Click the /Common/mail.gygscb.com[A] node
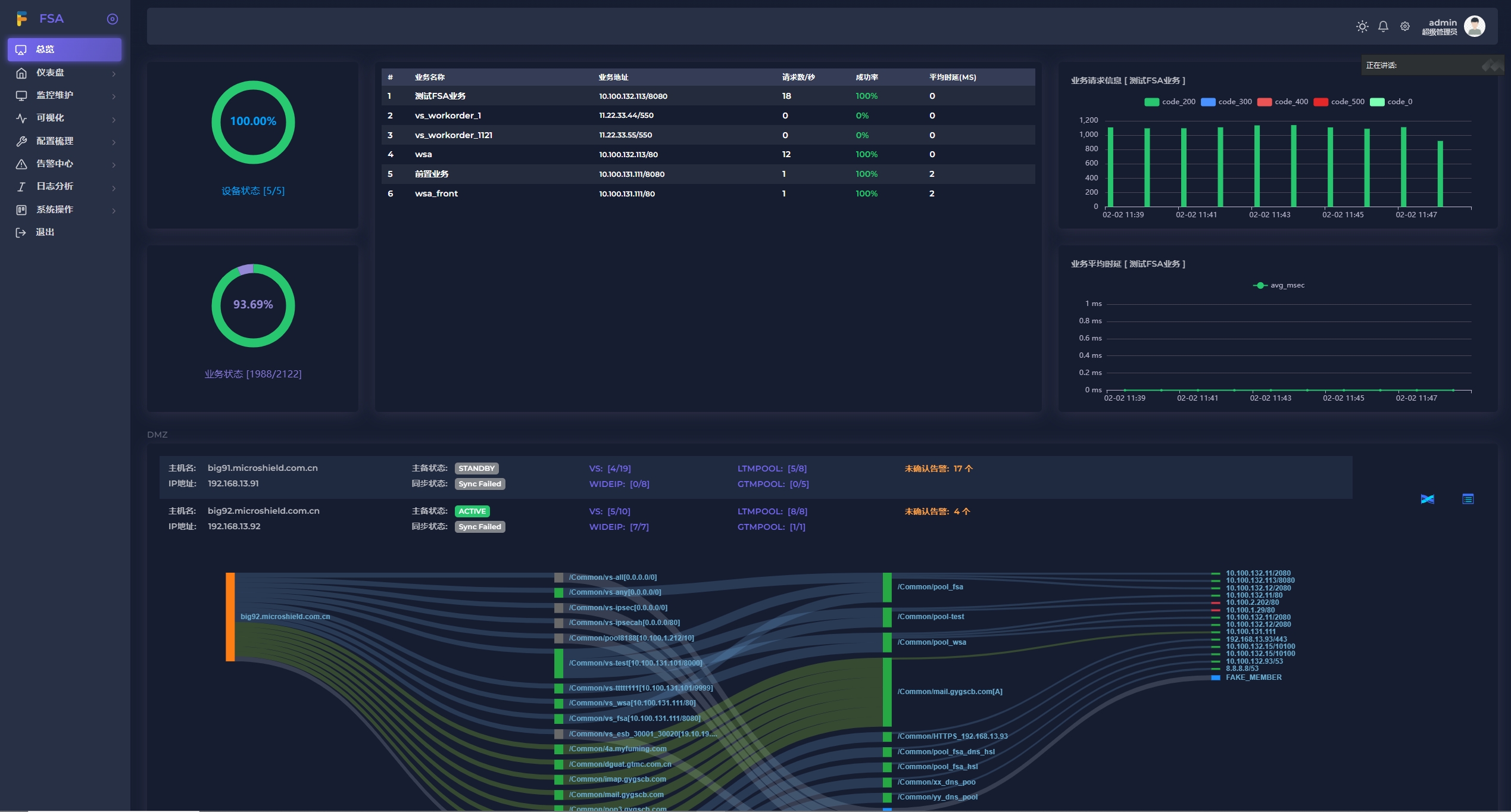 [x=887, y=692]
